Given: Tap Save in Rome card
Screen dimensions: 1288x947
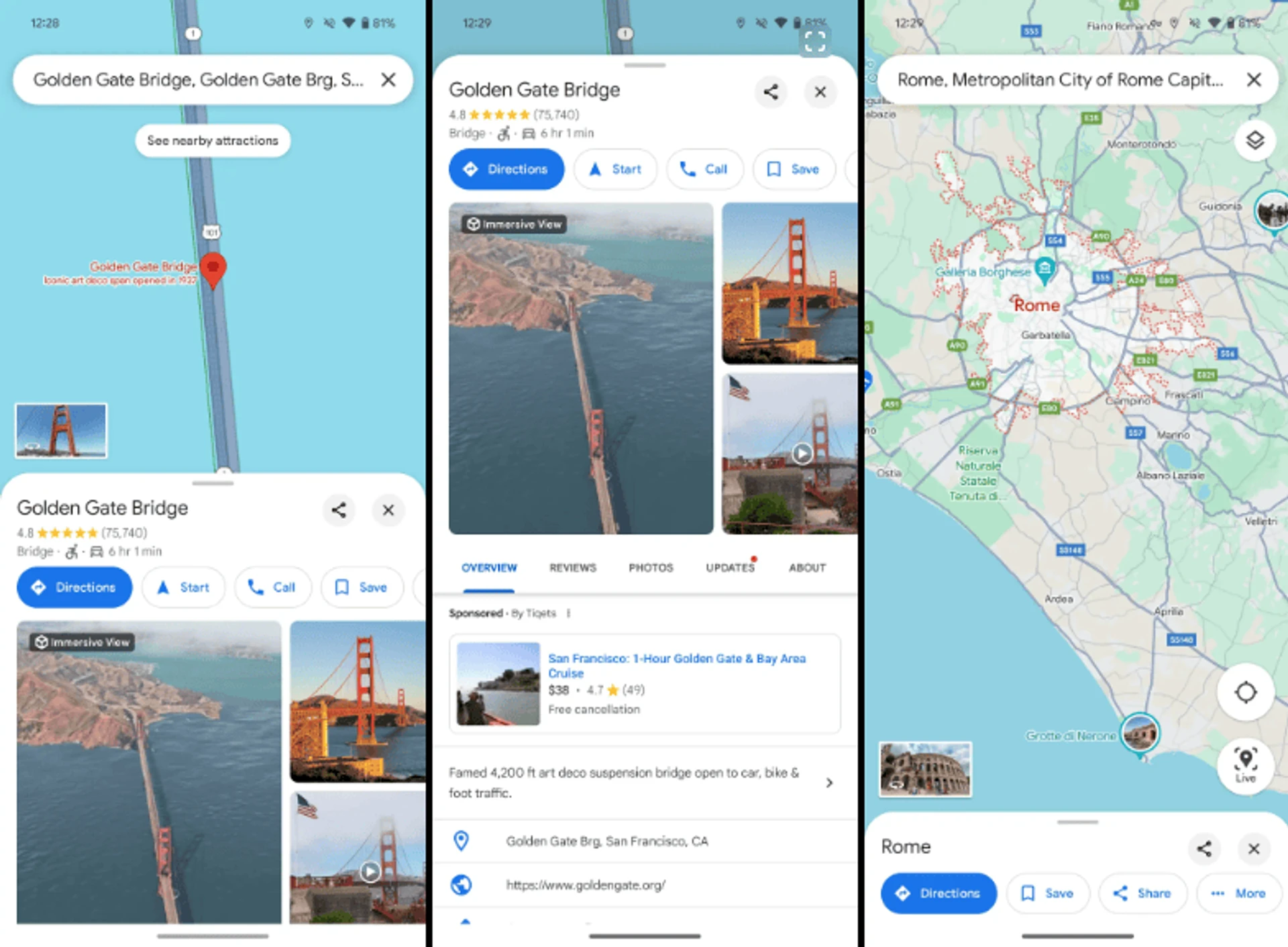Looking at the screenshot, I should click(1048, 893).
